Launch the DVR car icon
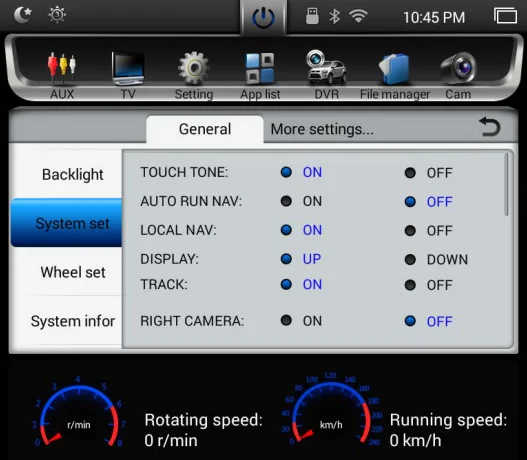Screen dimensions: 527x460 [326, 67]
